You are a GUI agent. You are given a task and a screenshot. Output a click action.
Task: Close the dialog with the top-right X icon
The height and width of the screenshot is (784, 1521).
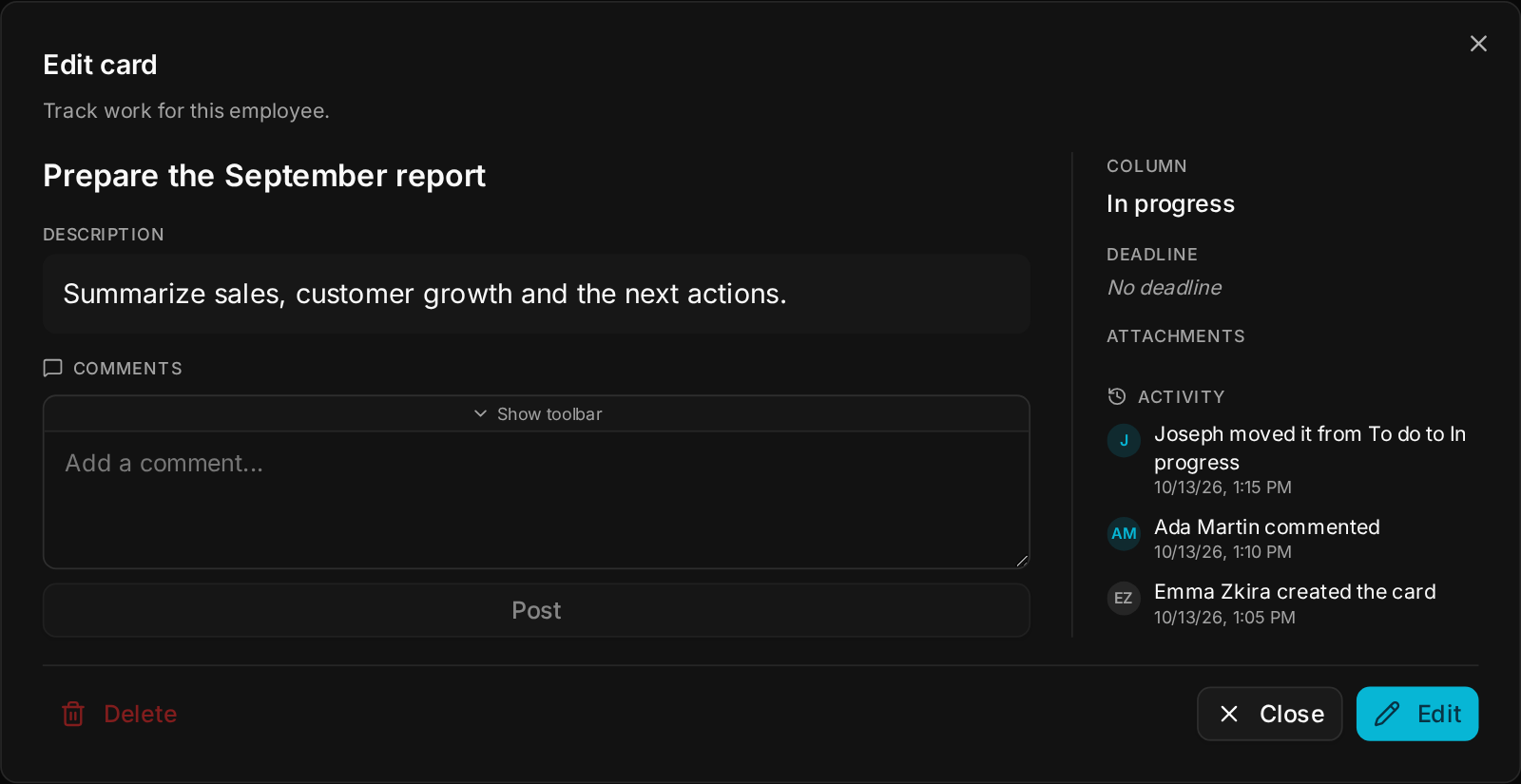[x=1478, y=44]
